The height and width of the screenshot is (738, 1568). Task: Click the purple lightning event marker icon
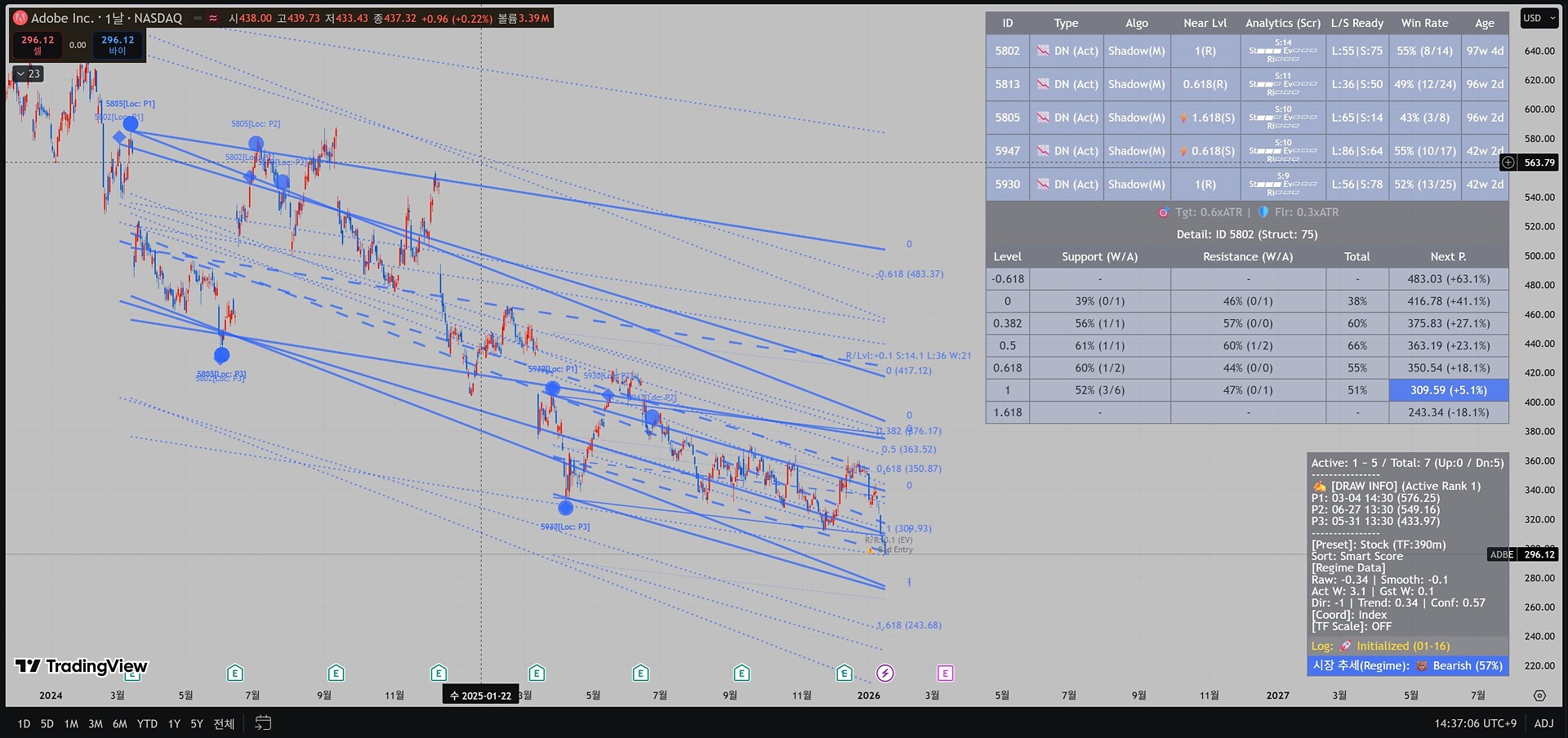pos(885,674)
